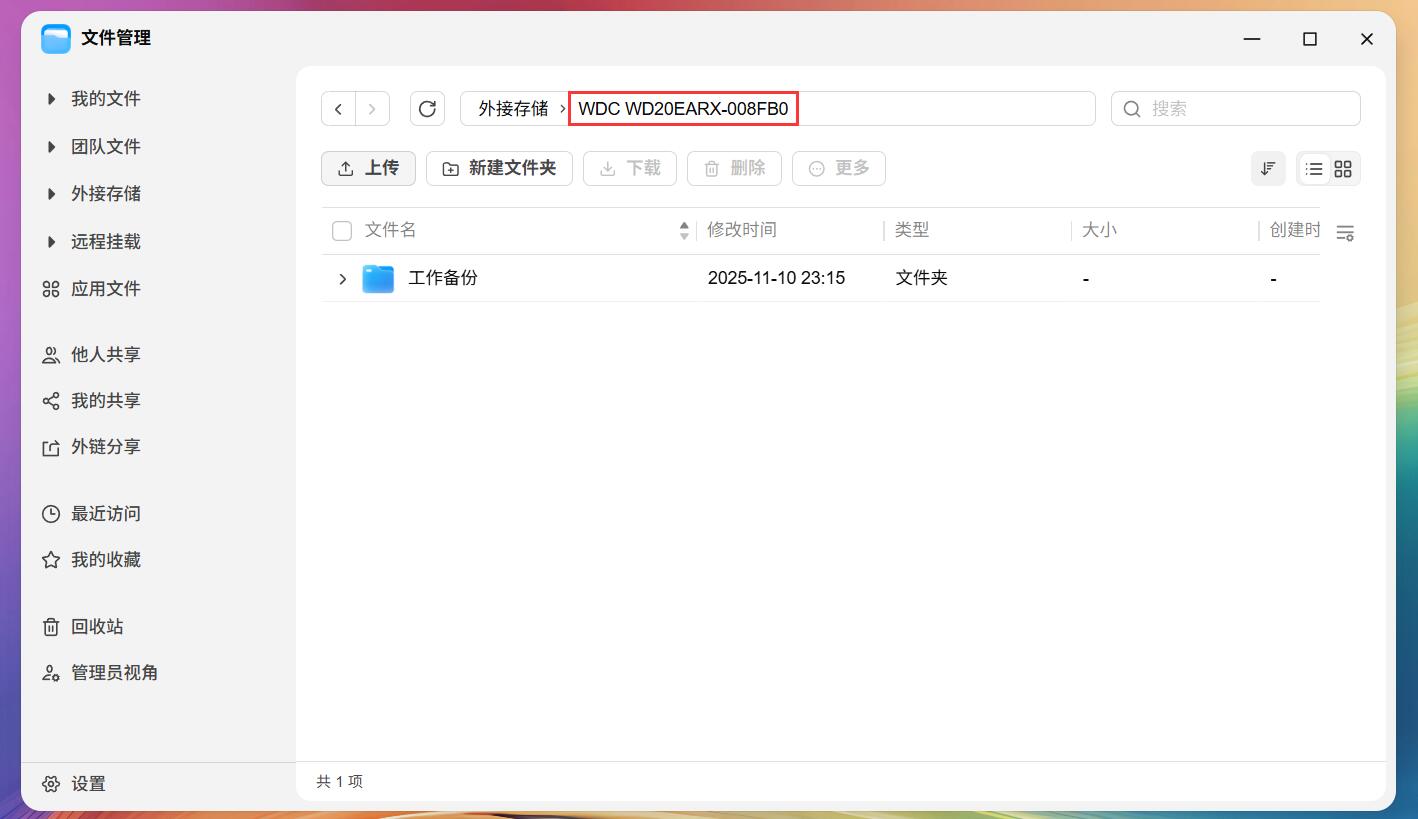1418x819 pixels.
Task: Expand the 外接存储 tree arrow
Action: point(51,194)
